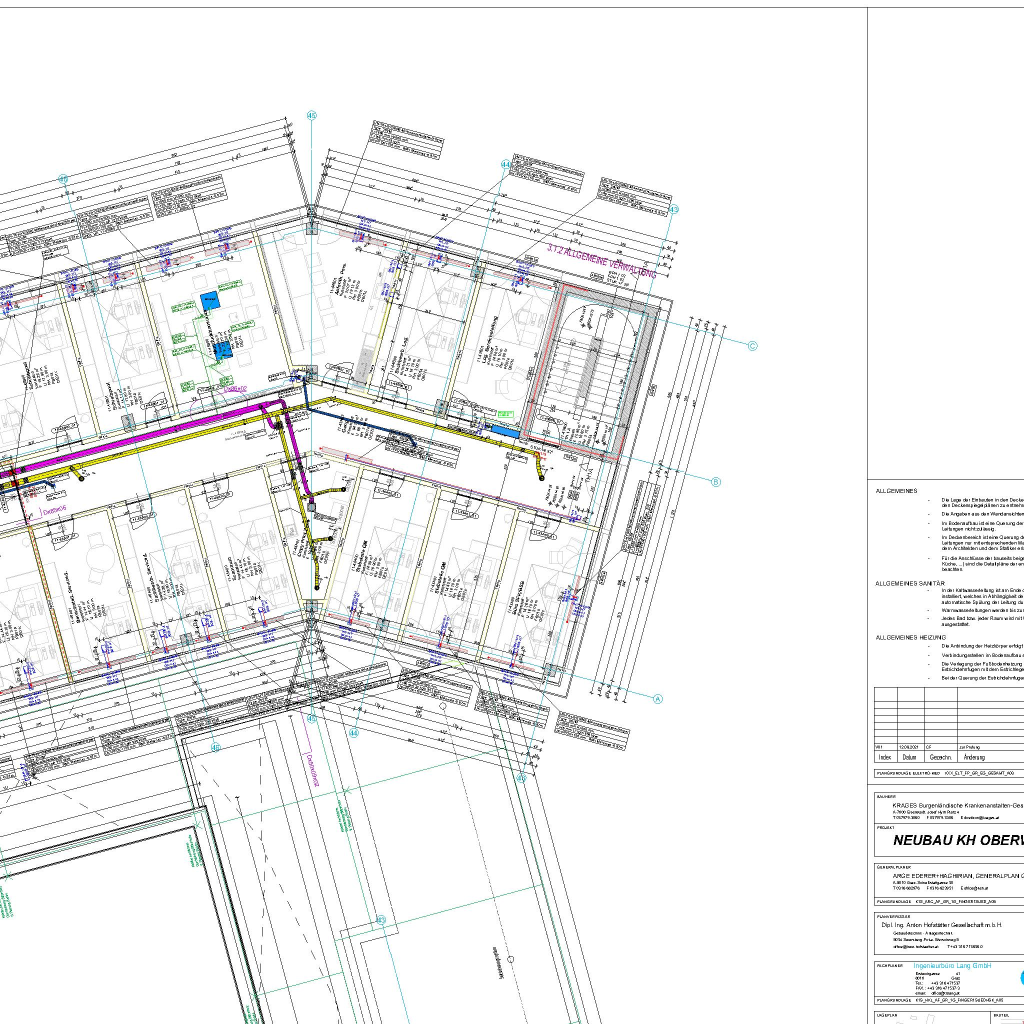Click grid axis bubble B
The width and height of the screenshot is (1024, 1024).
715,481
